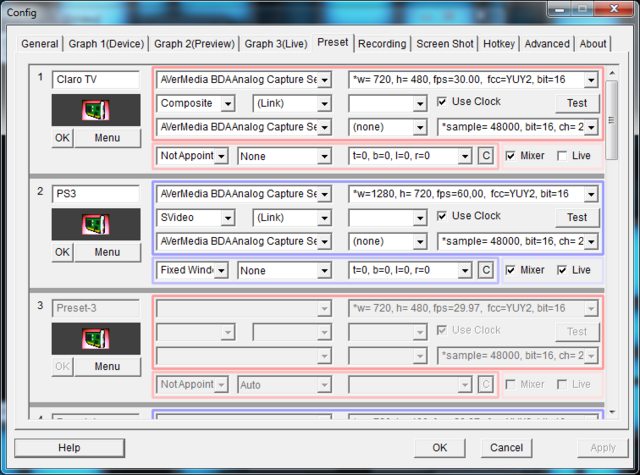Image resolution: width=640 pixels, height=475 pixels.
Task: Open PS3 (none) audio input dropdown
Action: point(387,241)
